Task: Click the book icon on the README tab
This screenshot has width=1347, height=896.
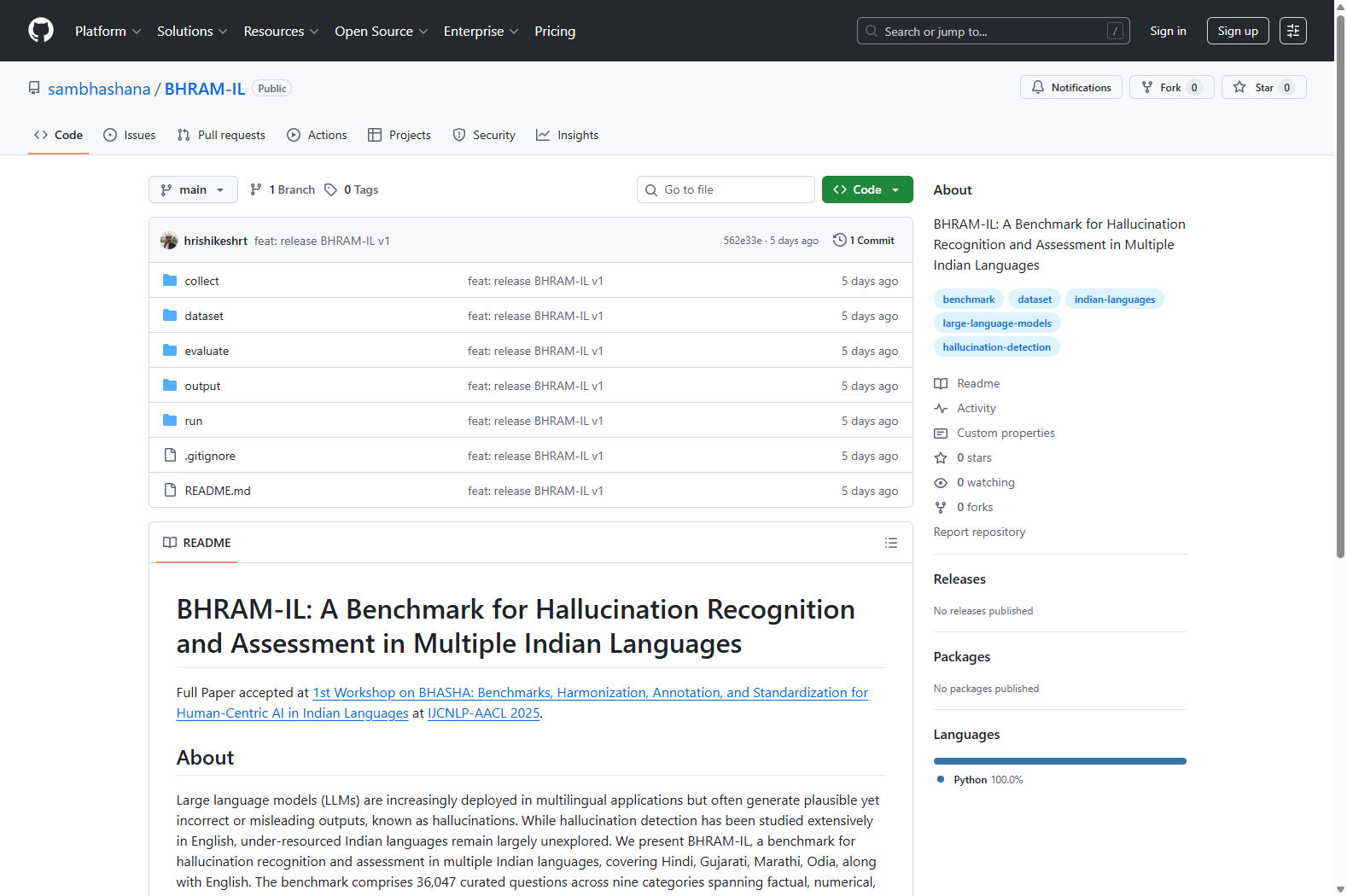Action: [x=170, y=543]
